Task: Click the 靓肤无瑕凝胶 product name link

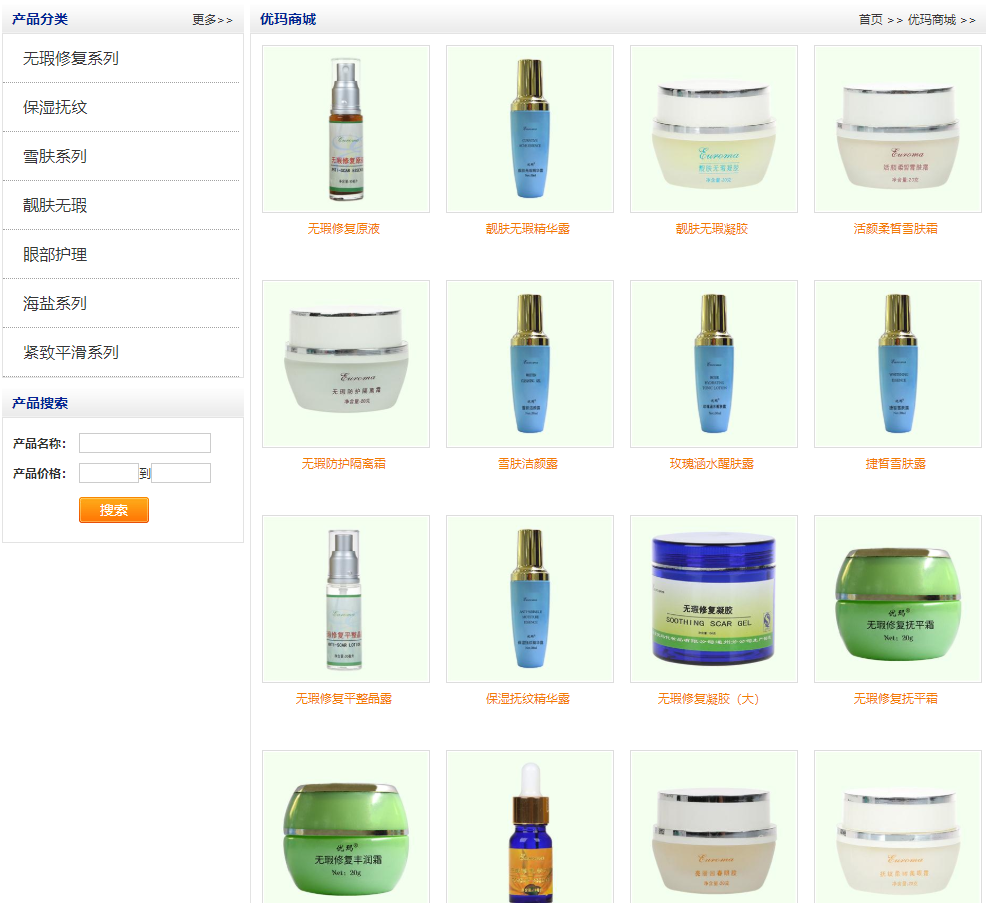Action: (x=712, y=229)
